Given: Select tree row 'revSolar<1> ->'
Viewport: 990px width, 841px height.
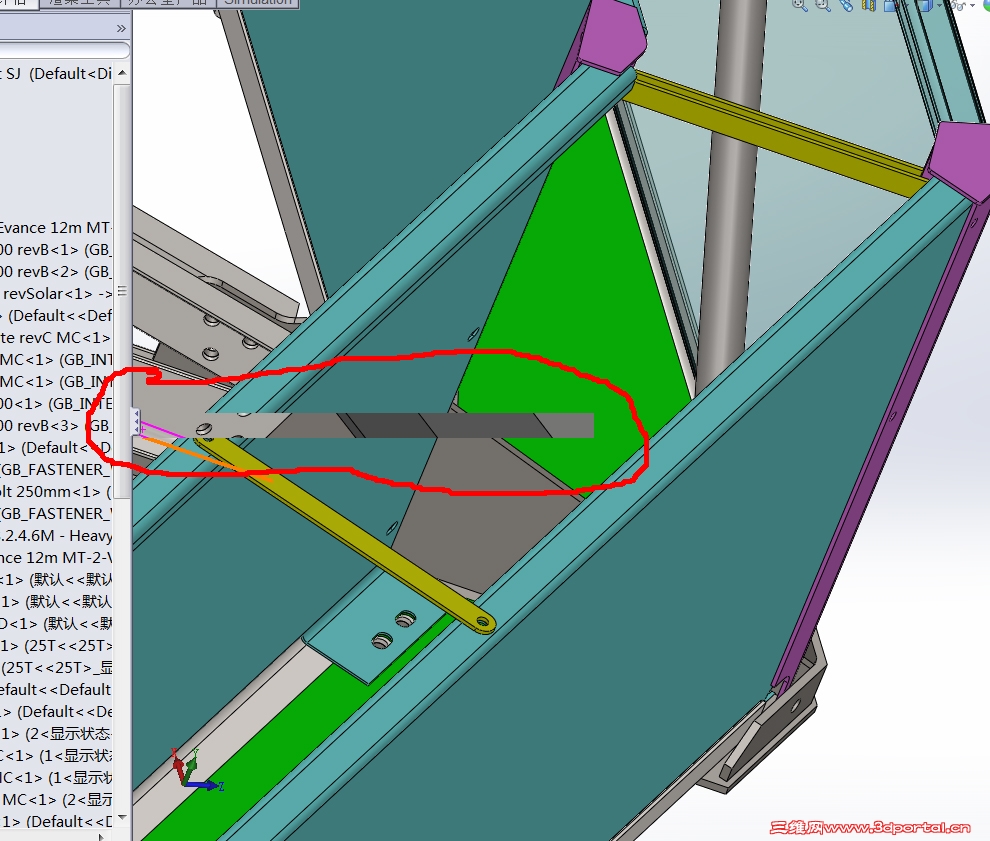Looking at the screenshot, I should pyautogui.click(x=56, y=294).
